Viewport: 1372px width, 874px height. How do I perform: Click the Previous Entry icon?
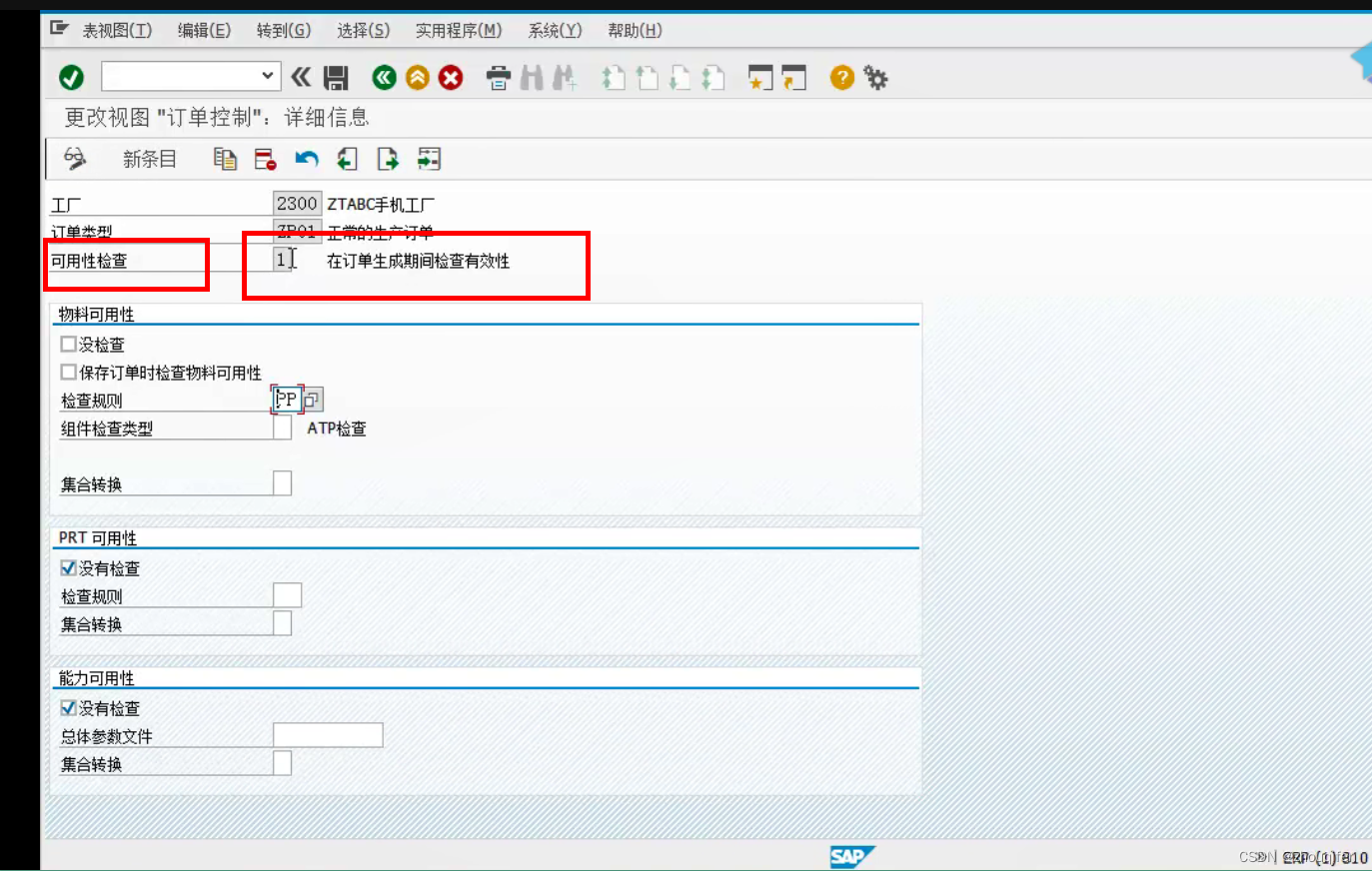(347, 158)
